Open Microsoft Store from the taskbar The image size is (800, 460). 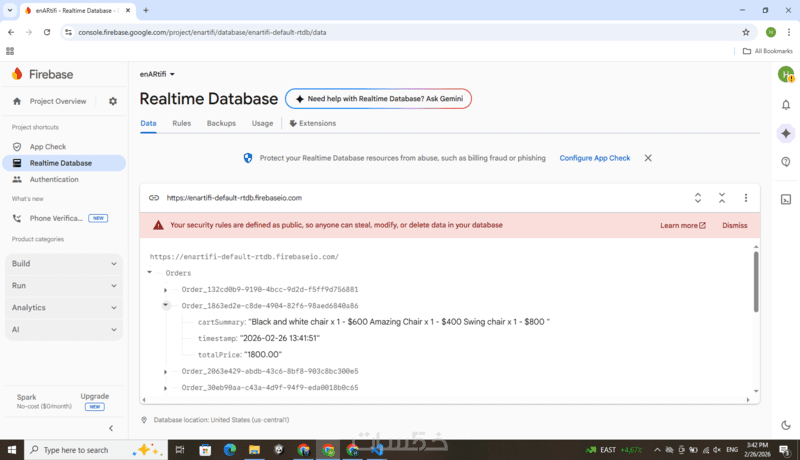[x=205, y=450]
